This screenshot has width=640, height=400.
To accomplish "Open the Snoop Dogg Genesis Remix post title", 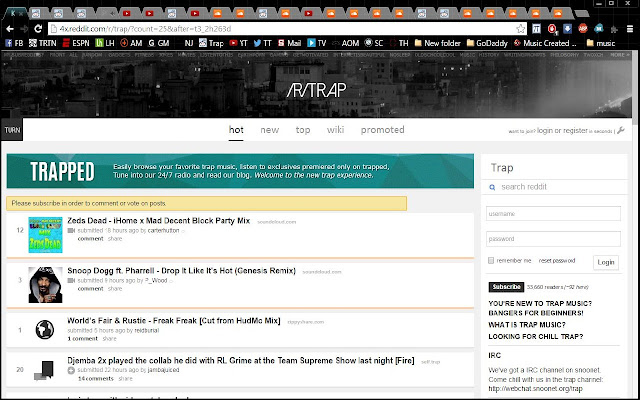I will click(181, 271).
